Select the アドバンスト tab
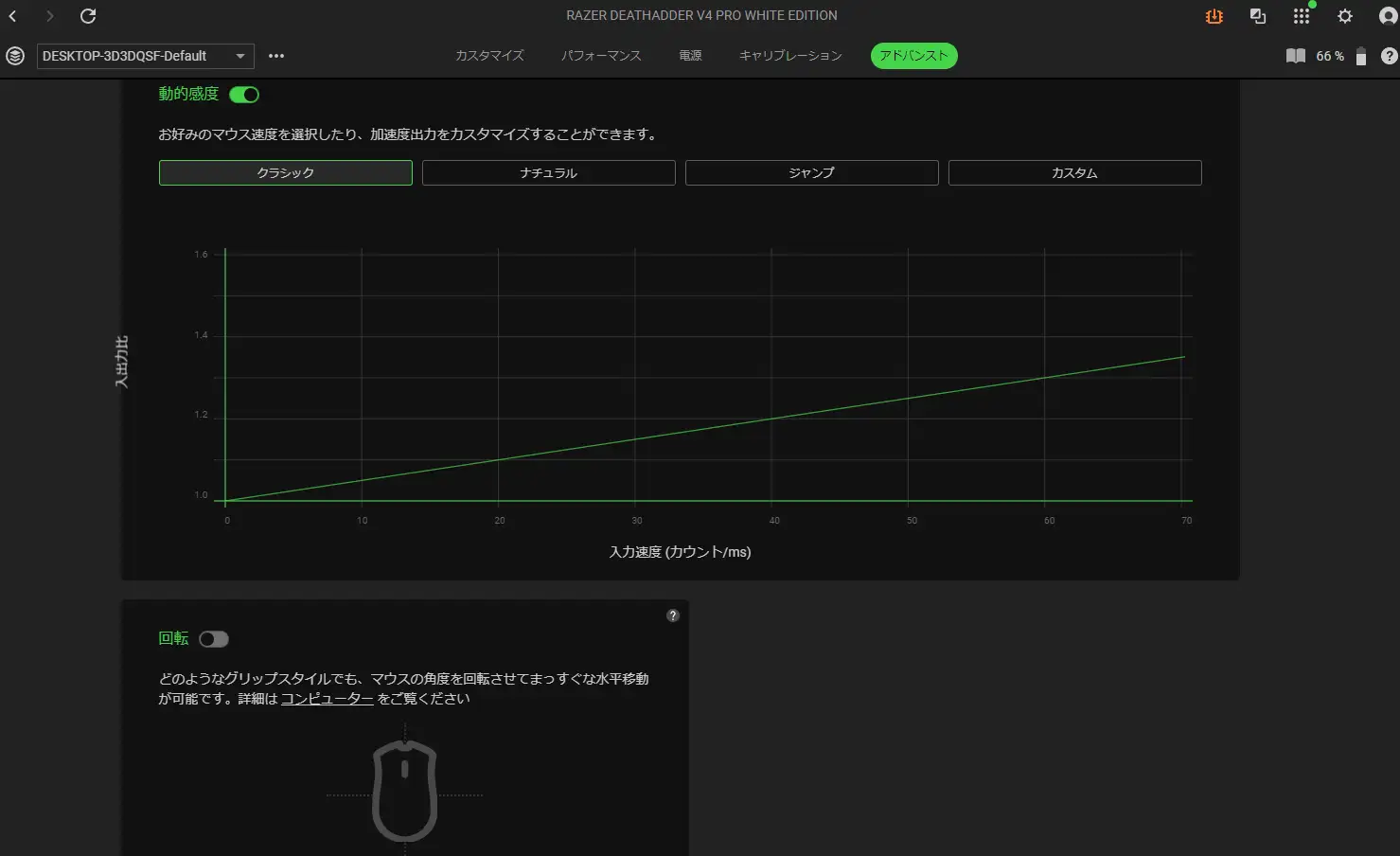The image size is (1400, 856). point(914,56)
